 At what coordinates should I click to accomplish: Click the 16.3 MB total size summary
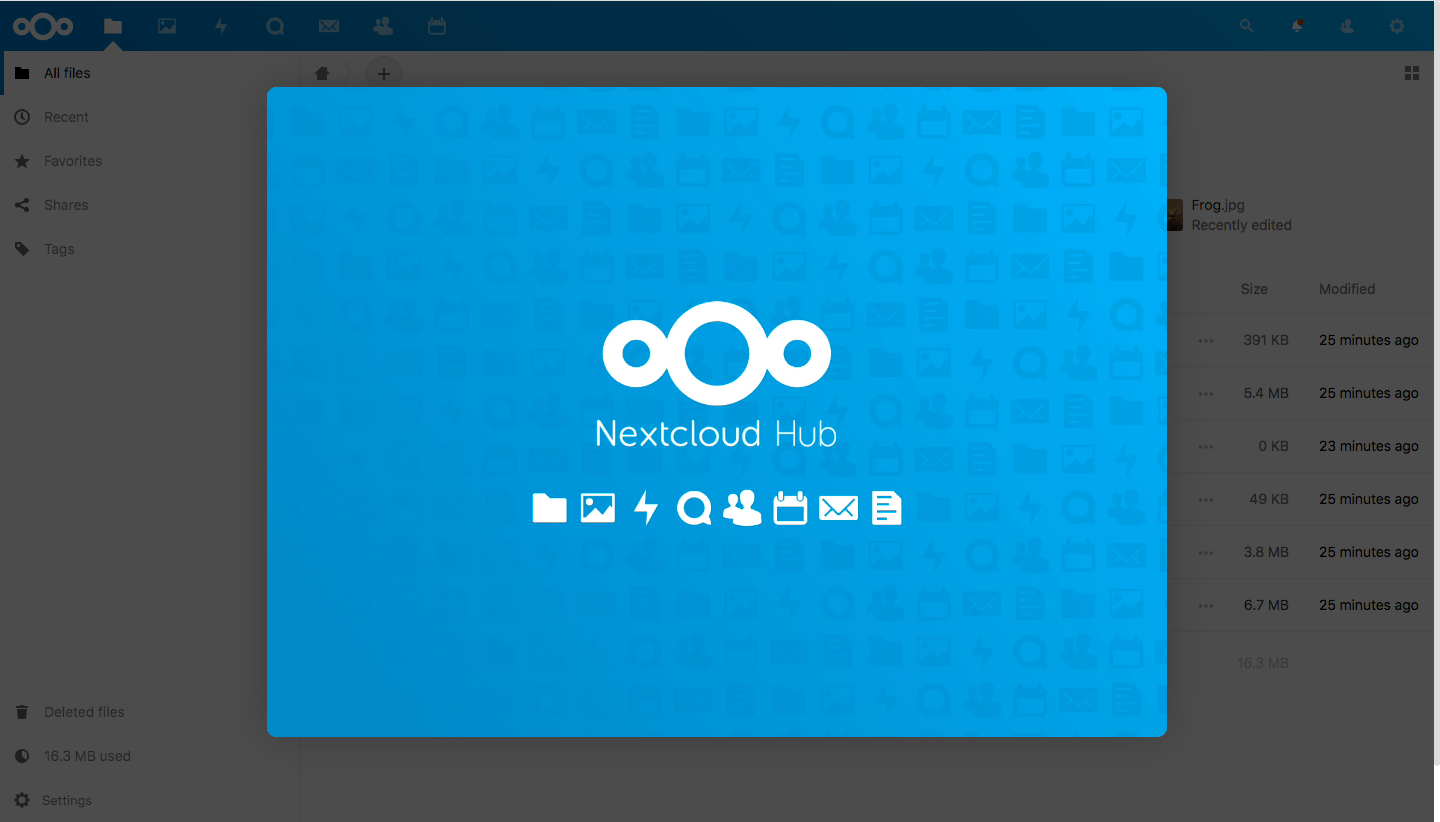pyautogui.click(x=1262, y=663)
